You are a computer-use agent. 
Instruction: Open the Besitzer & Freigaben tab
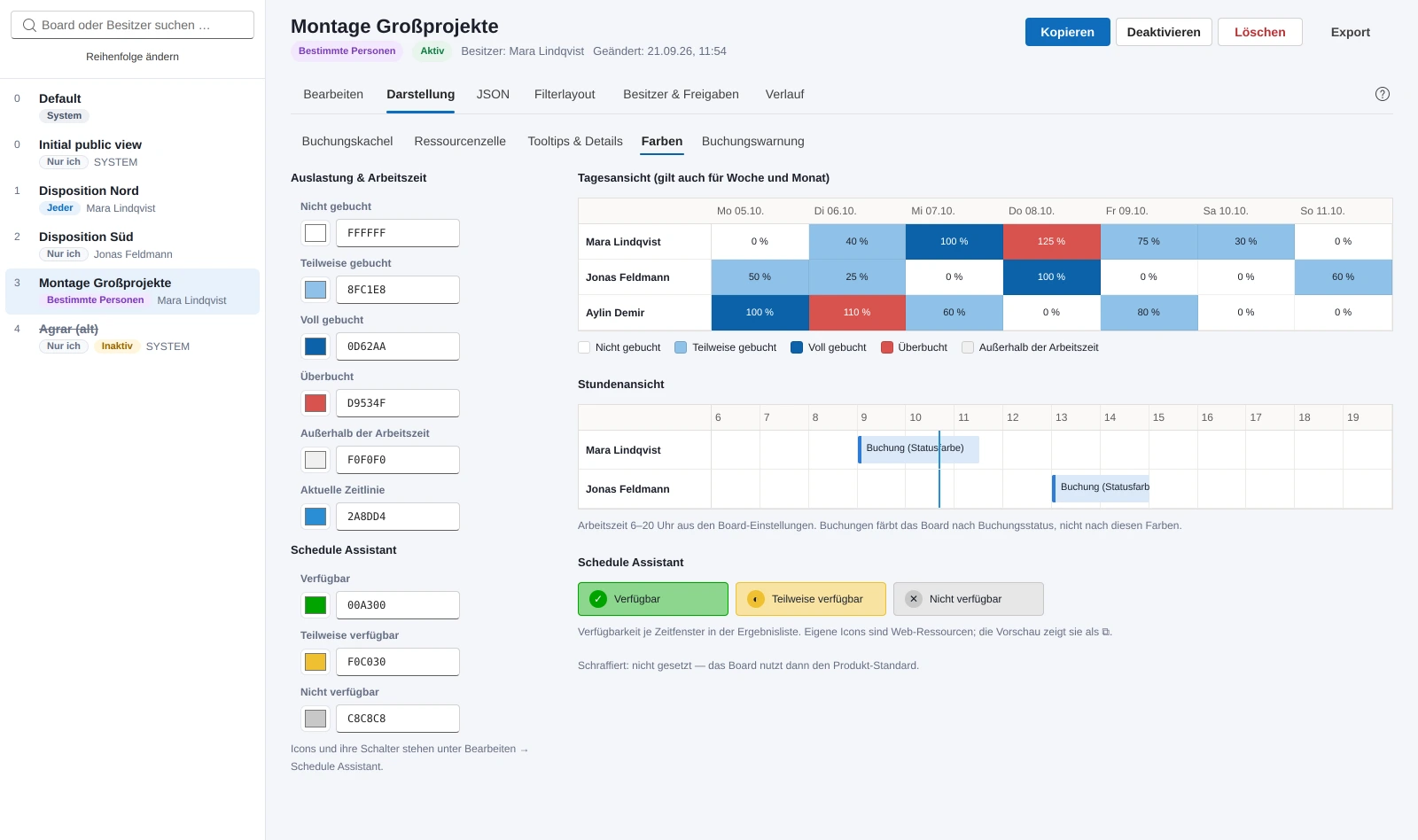tap(681, 94)
